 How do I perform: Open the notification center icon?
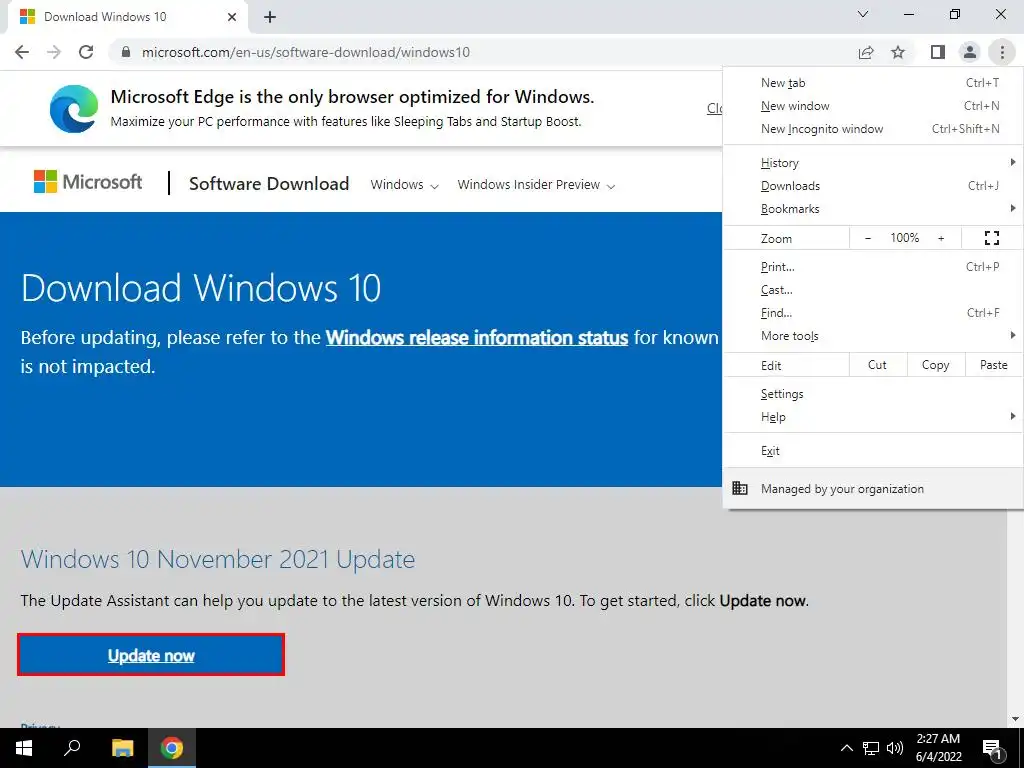[992, 748]
